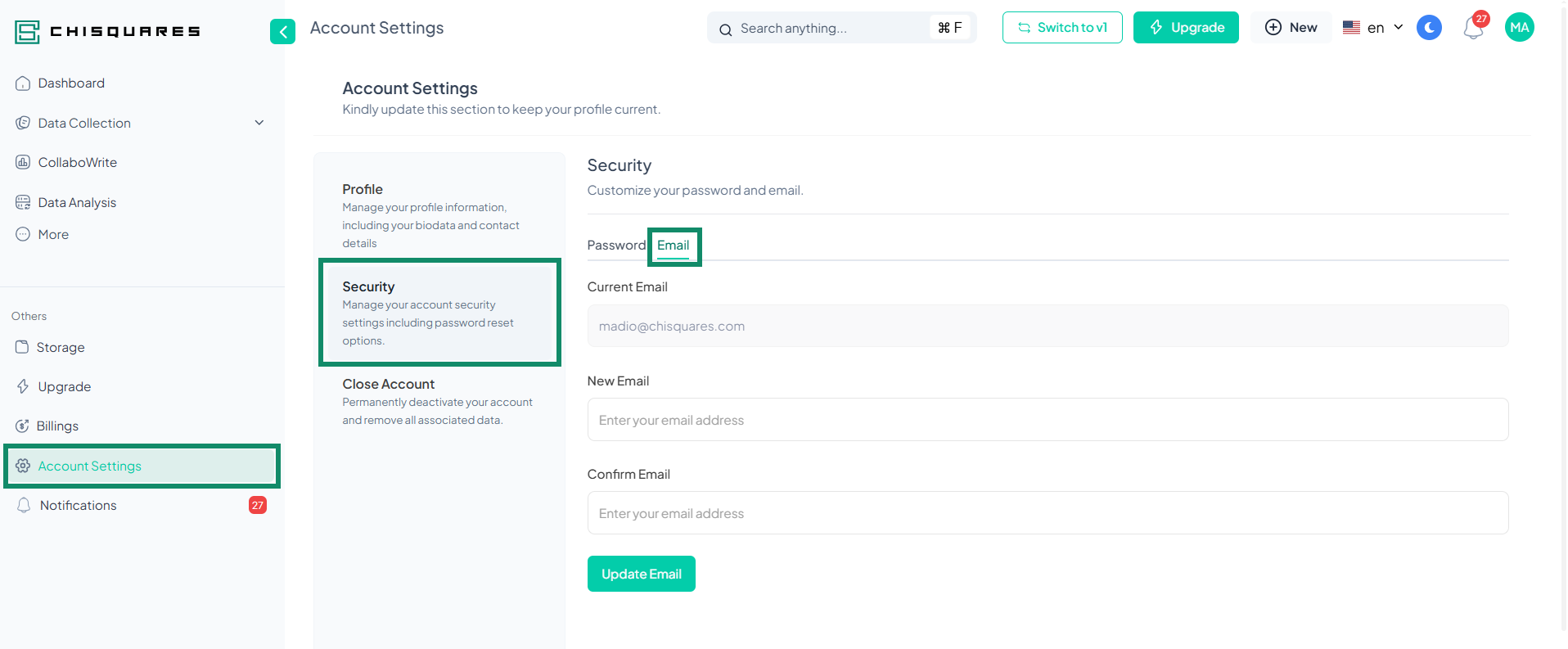Image resolution: width=1568 pixels, height=649 pixels.
Task: Click the Update Email button
Action: [642, 574]
